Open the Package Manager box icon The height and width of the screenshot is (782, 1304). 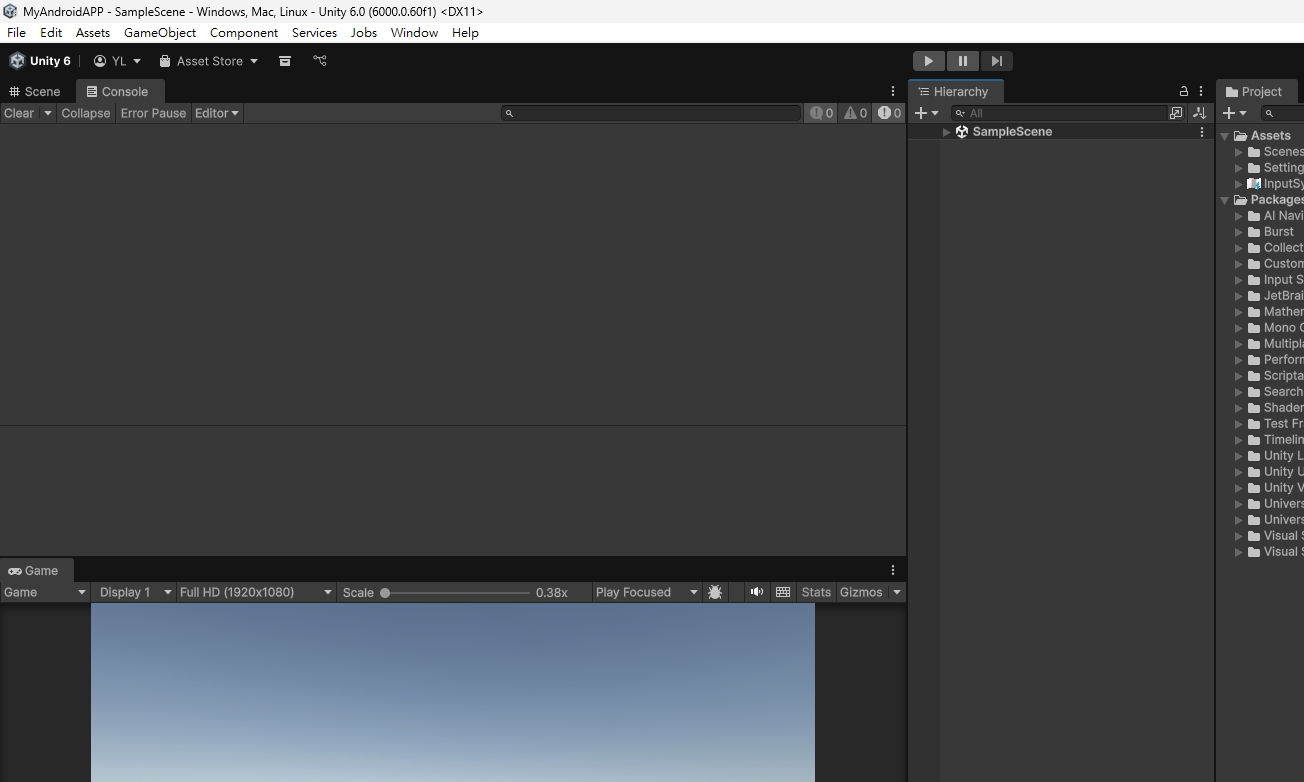click(x=285, y=61)
